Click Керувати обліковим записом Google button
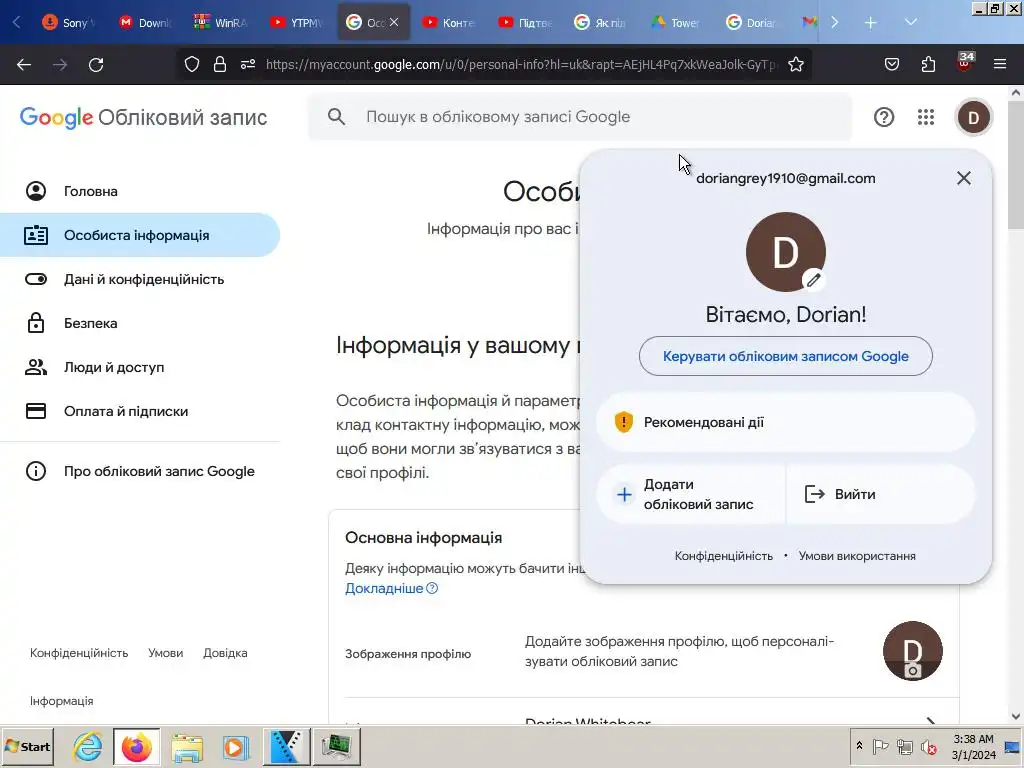This screenshot has width=1024, height=768. 786,356
